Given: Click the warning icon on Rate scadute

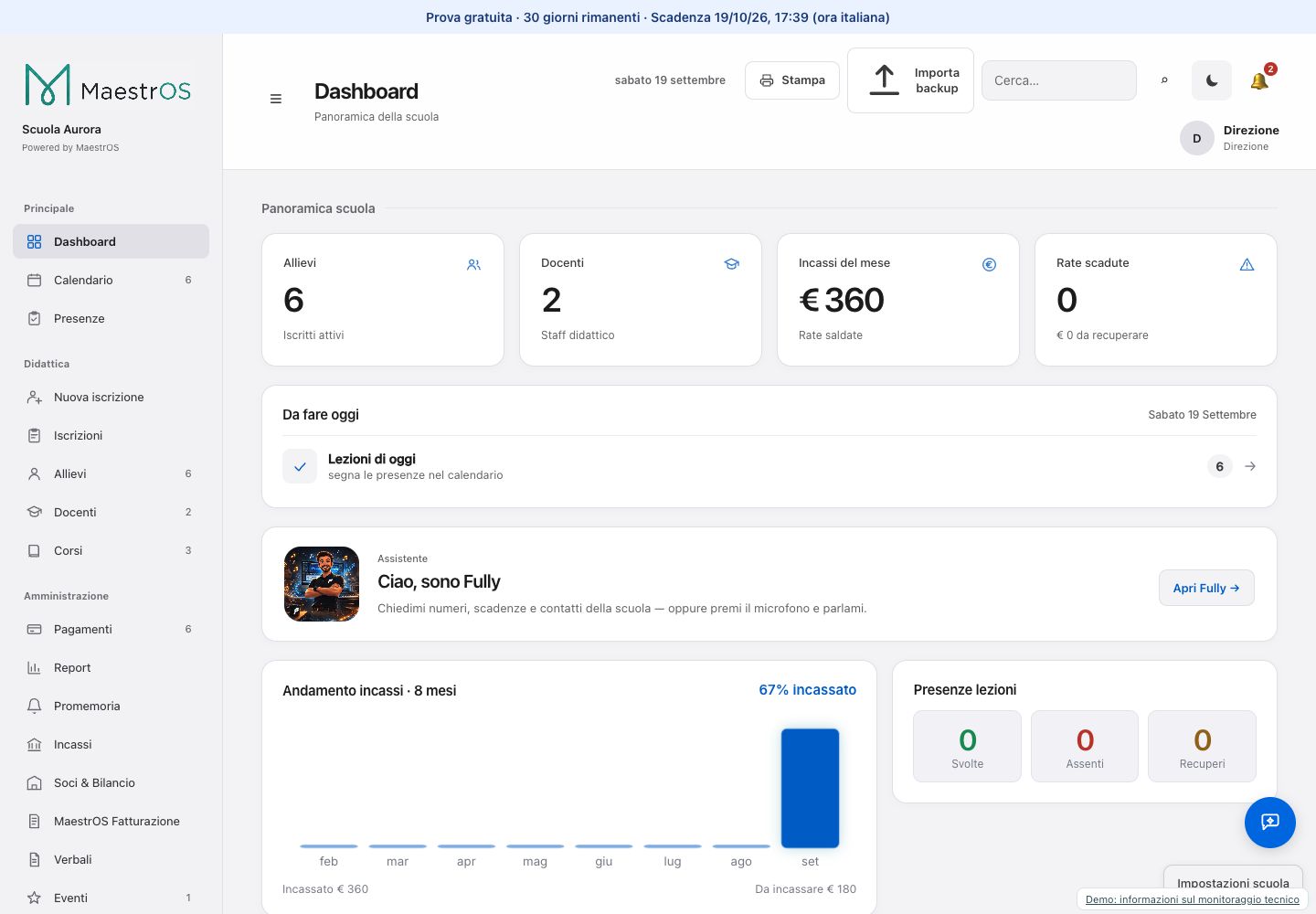Looking at the screenshot, I should tap(1247, 264).
